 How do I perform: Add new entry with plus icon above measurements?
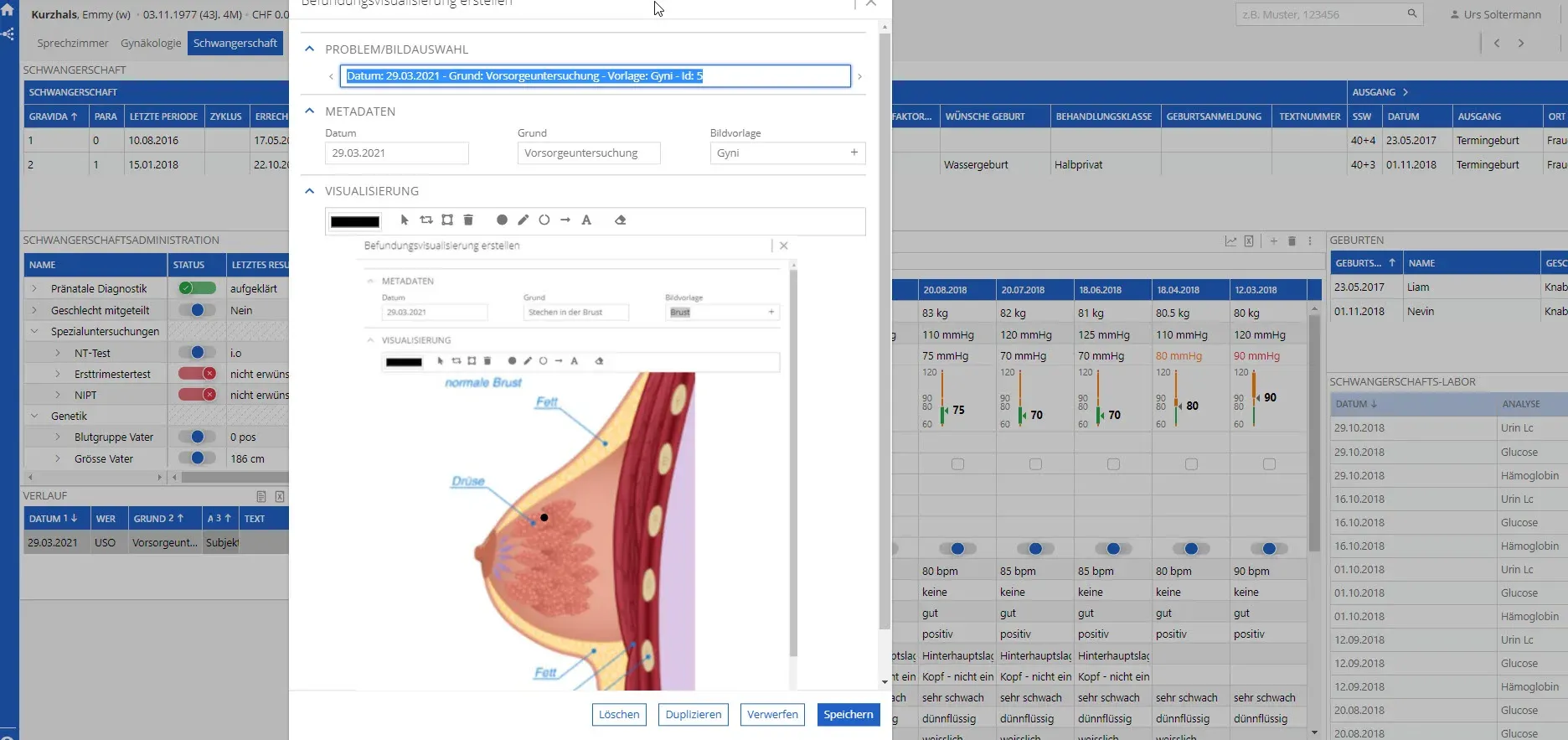tap(1273, 241)
